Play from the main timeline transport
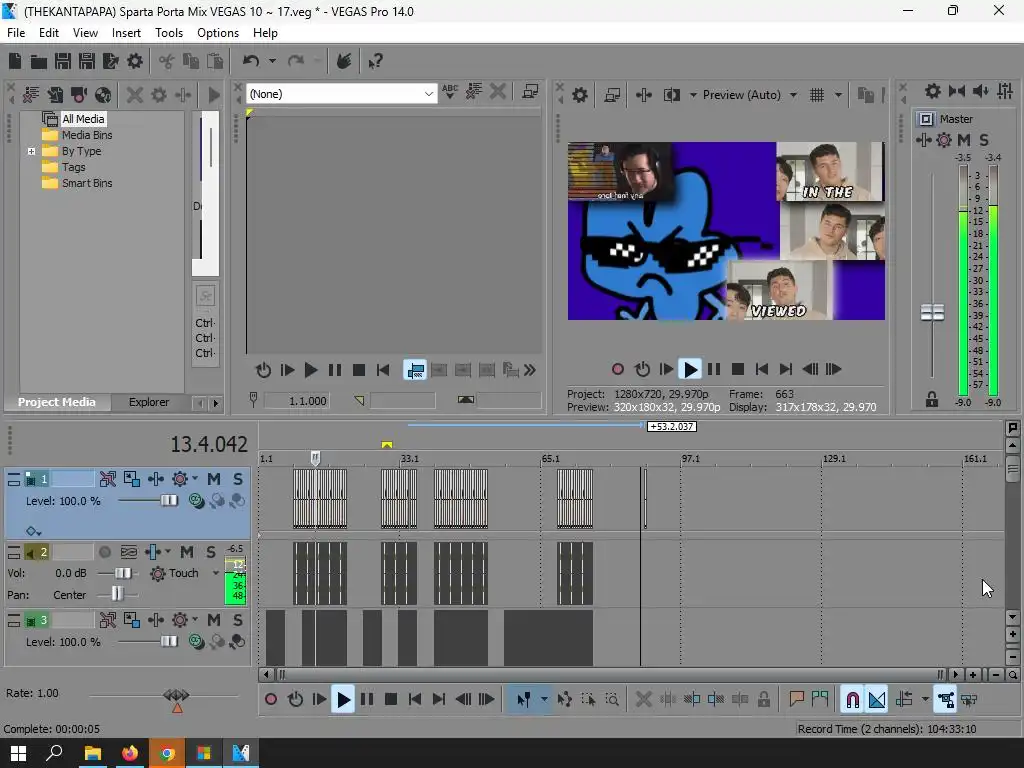Viewport: 1024px width, 768px height. (343, 700)
